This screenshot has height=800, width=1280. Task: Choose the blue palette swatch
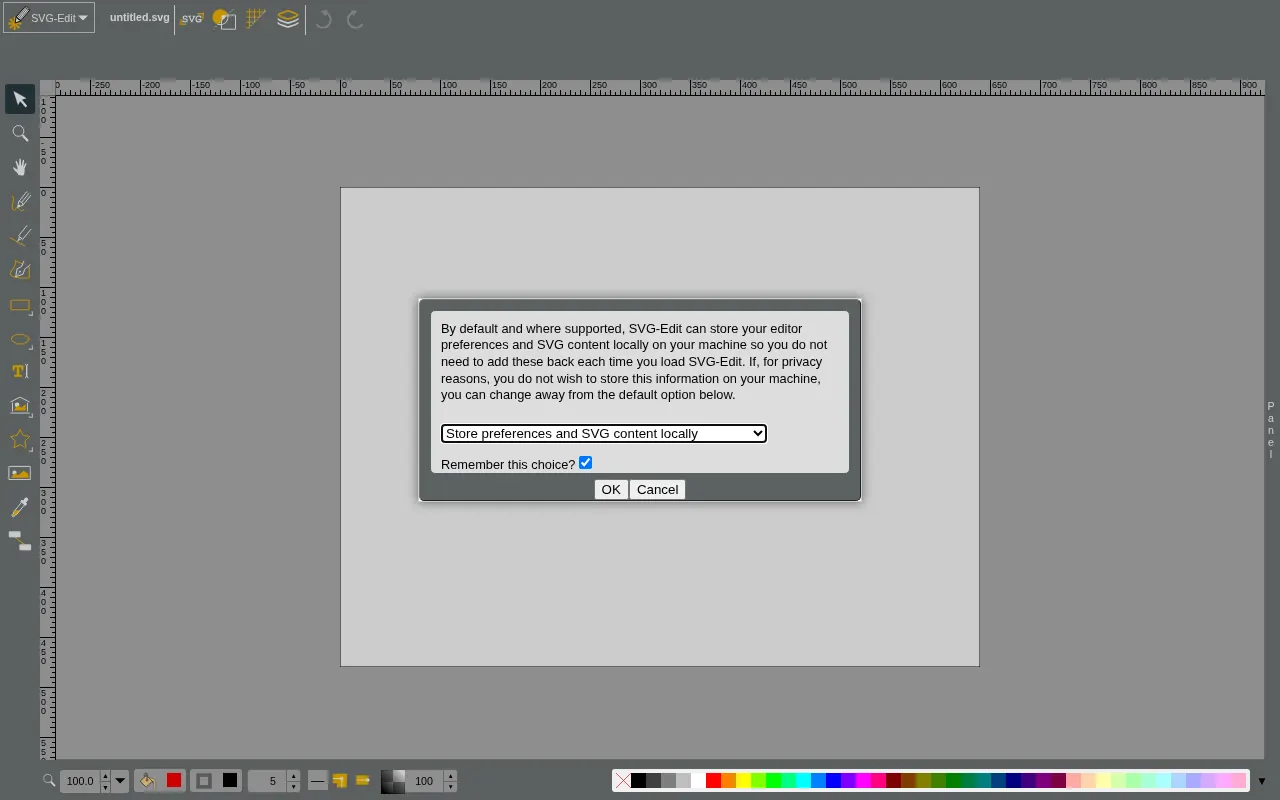pos(833,781)
